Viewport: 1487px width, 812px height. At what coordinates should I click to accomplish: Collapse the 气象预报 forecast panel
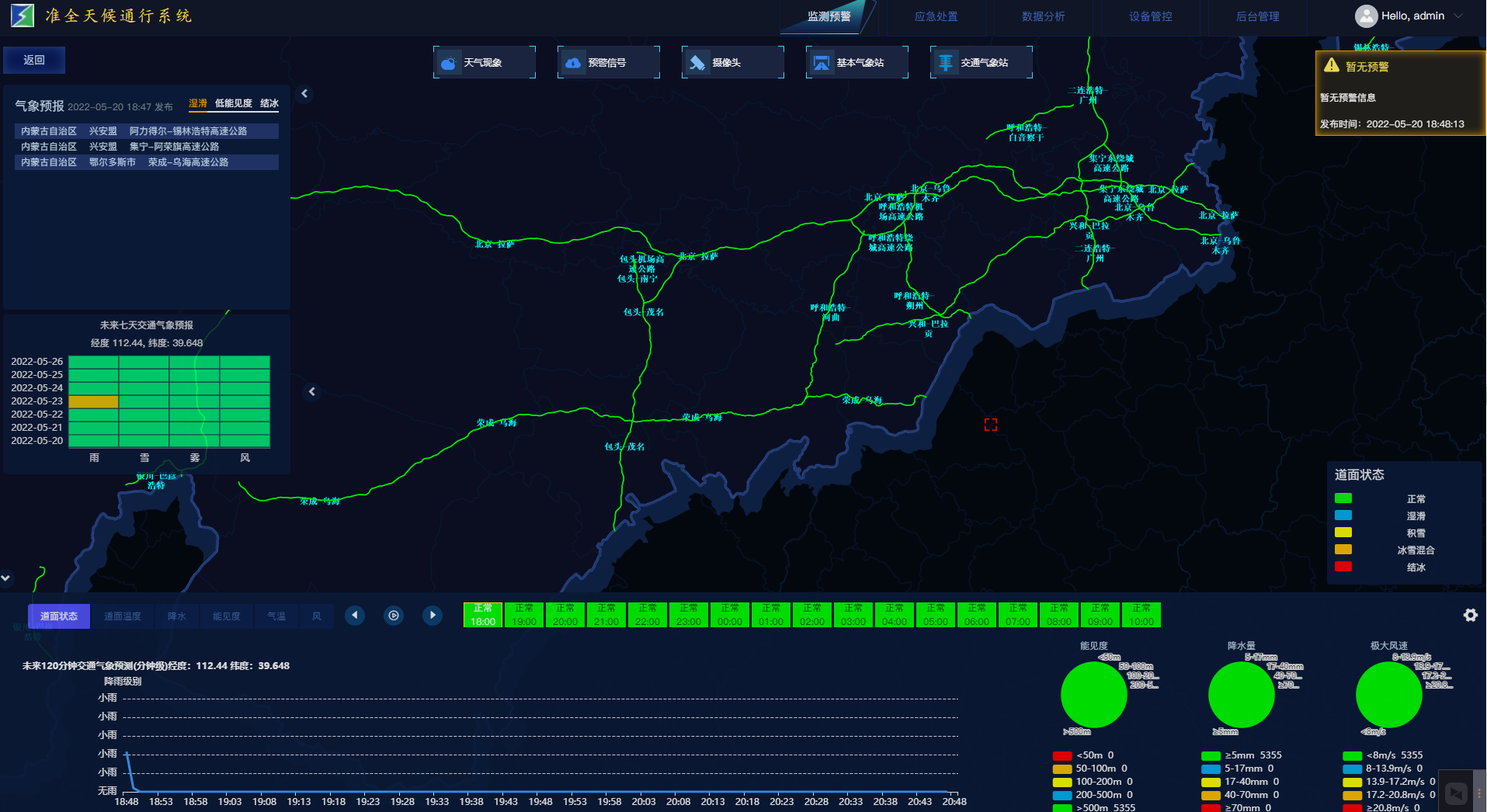[x=304, y=94]
